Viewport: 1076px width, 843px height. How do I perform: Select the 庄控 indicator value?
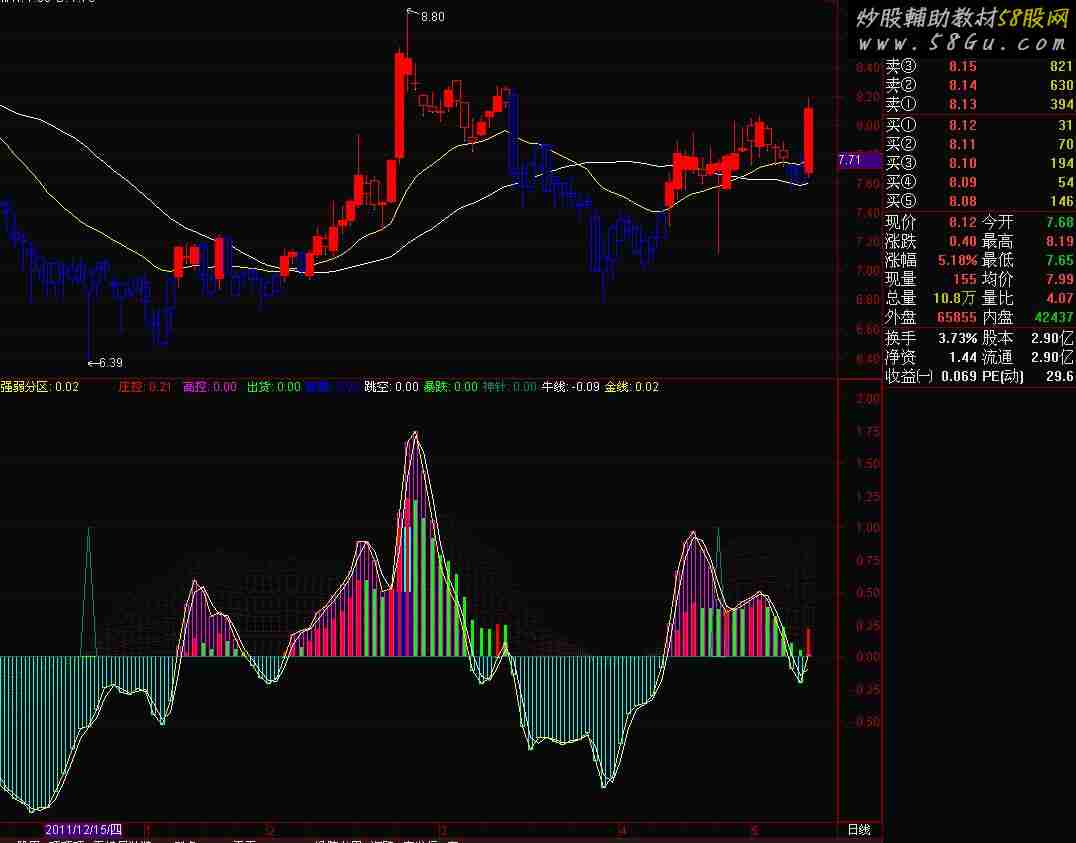159,387
